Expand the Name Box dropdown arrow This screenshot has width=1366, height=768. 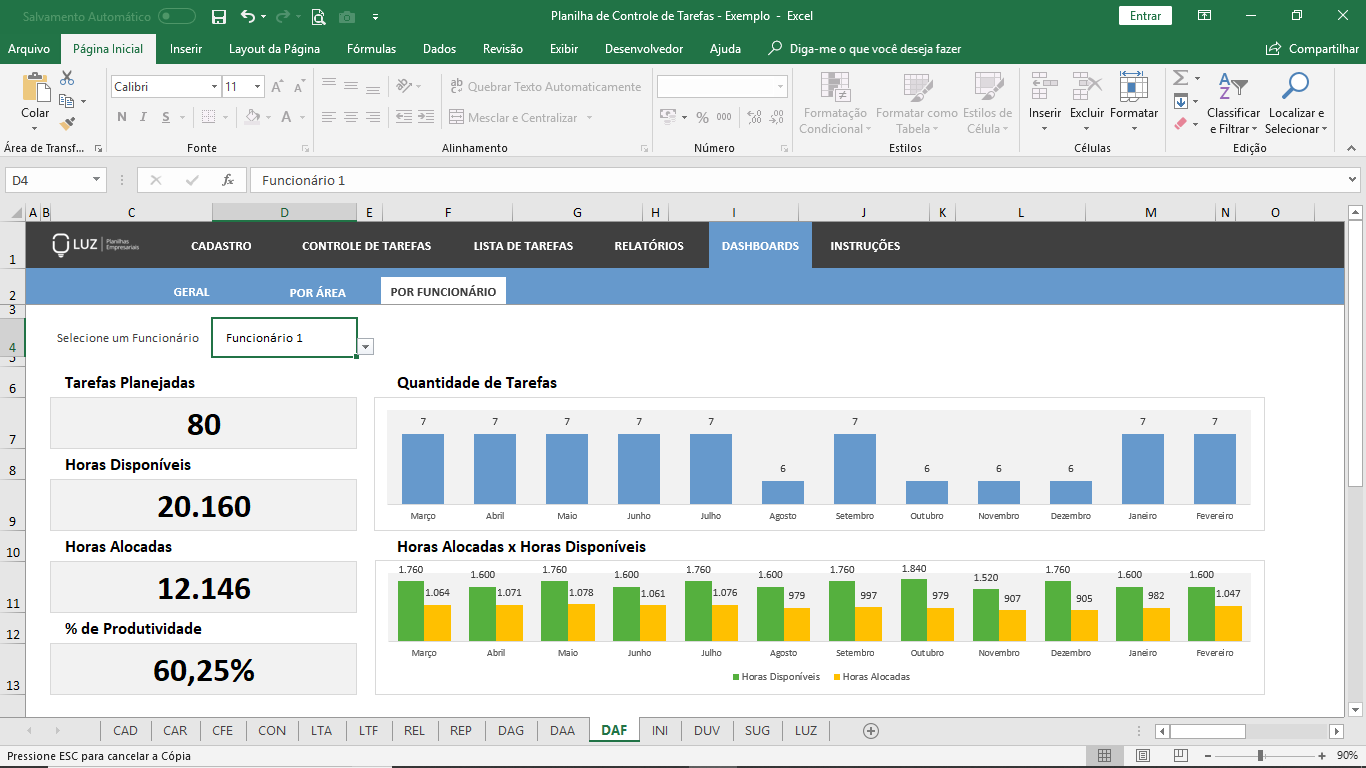pos(97,180)
